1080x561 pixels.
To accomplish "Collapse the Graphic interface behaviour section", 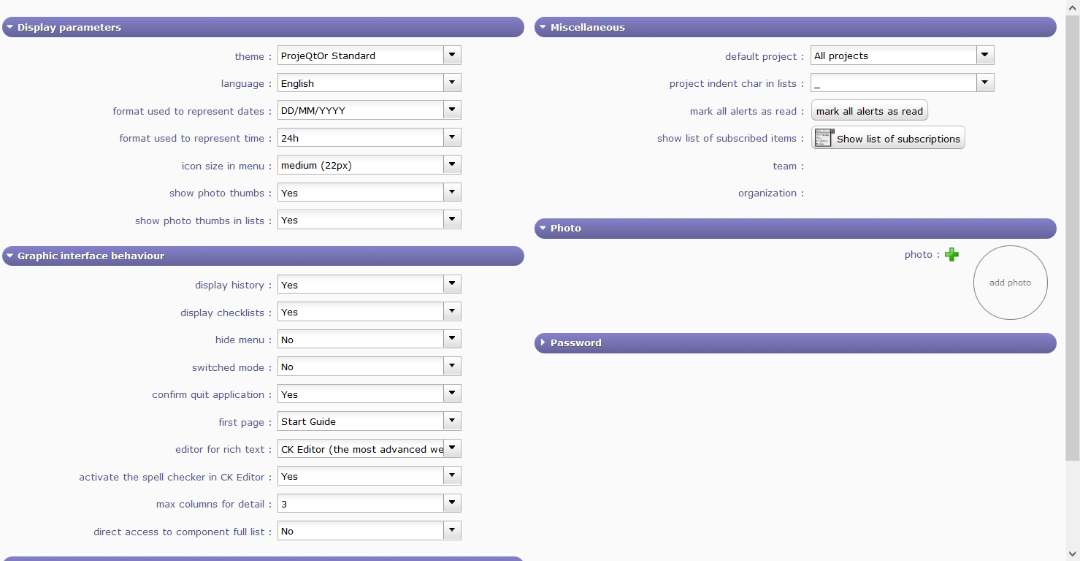I will [10, 256].
